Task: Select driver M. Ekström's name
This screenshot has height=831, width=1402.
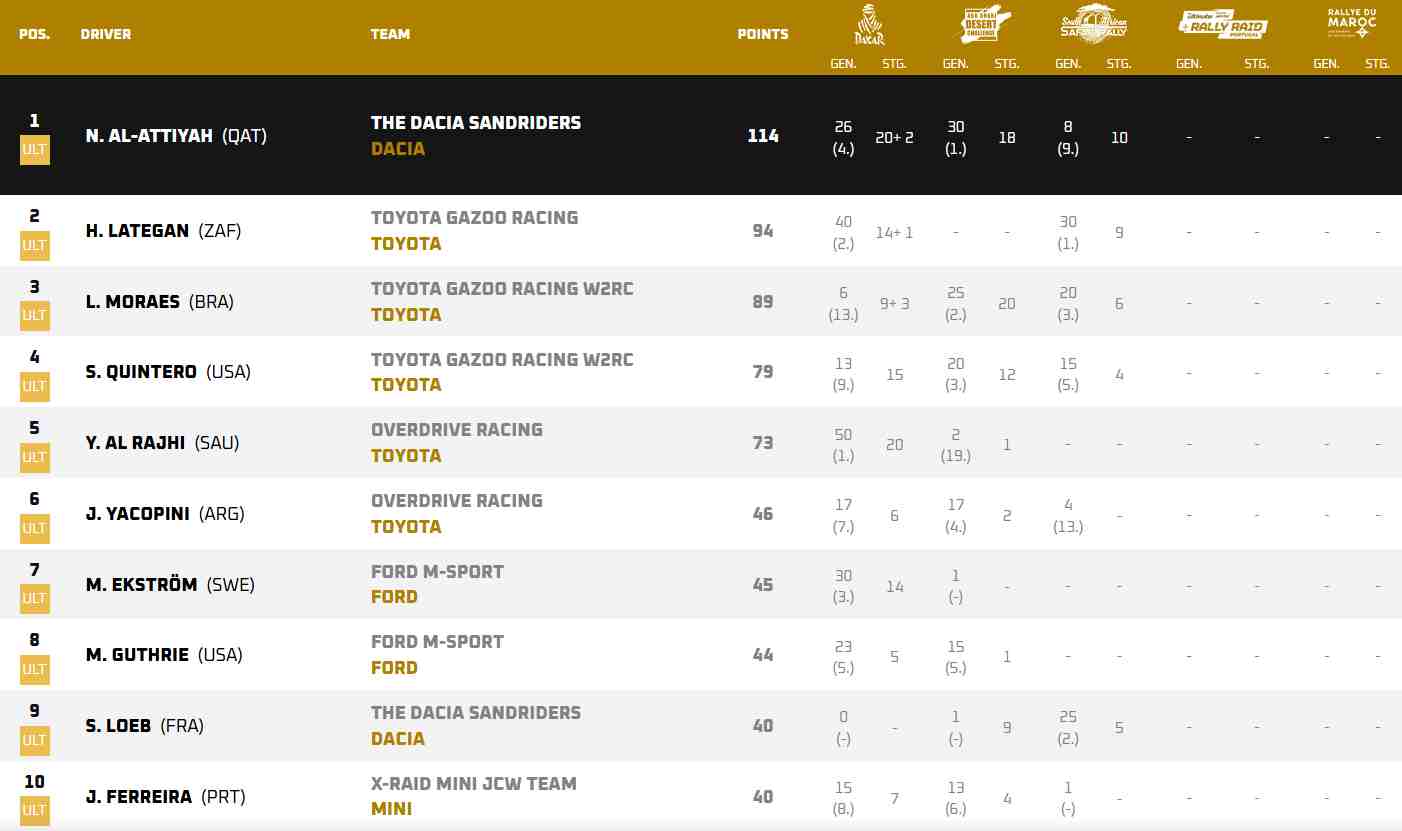Action: [141, 585]
